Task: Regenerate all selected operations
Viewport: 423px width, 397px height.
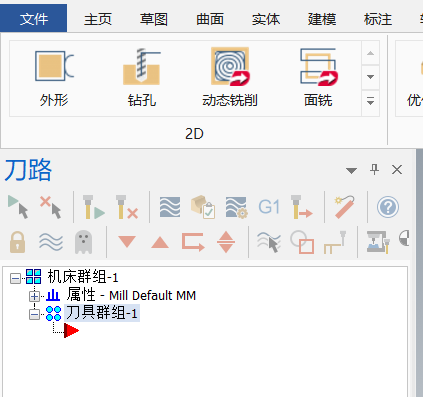Action: 93,207
